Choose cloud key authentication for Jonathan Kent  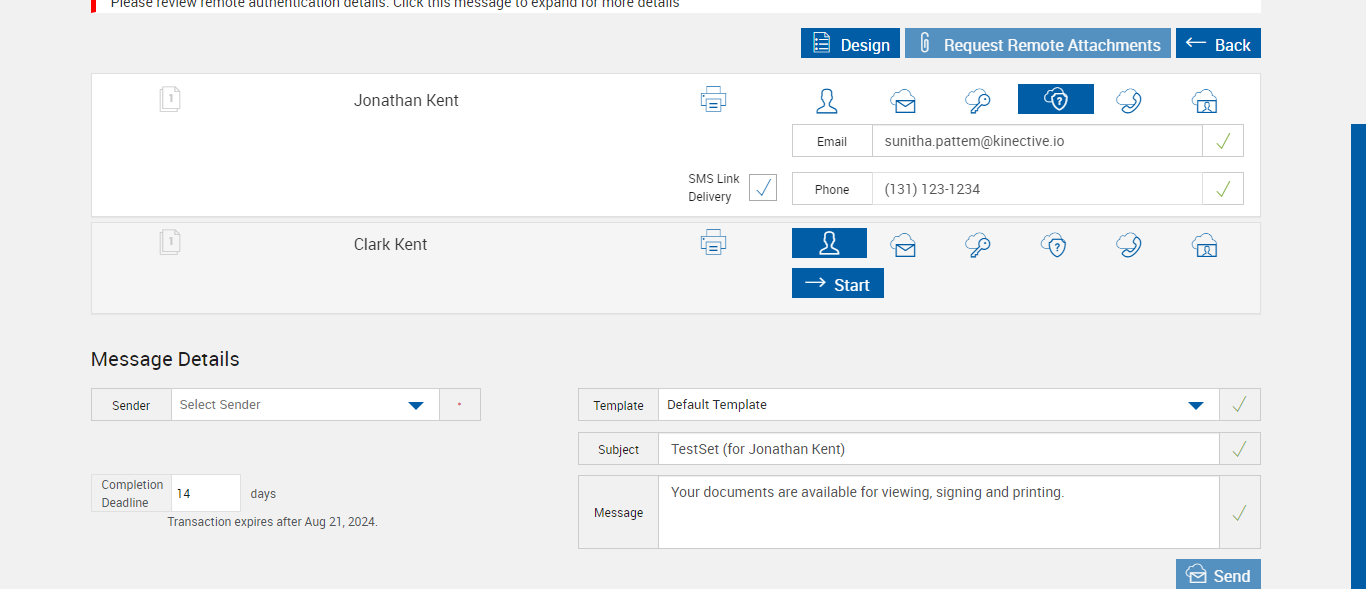point(978,100)
